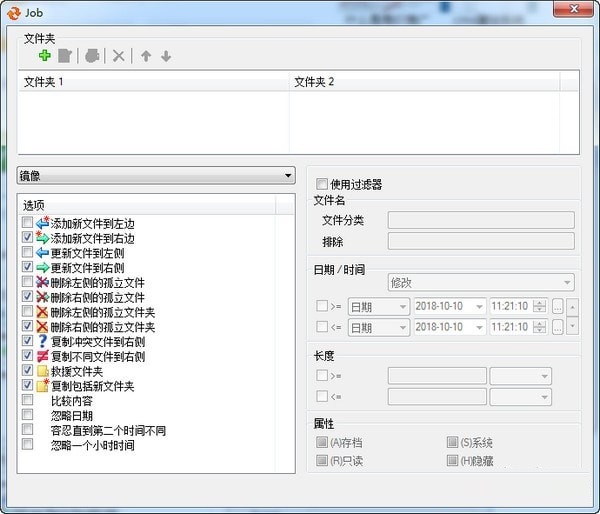Image resolution: width=600 pixels, height=514 pixels.
Task: Click the … button in >= date row
Action: point(558,307)
